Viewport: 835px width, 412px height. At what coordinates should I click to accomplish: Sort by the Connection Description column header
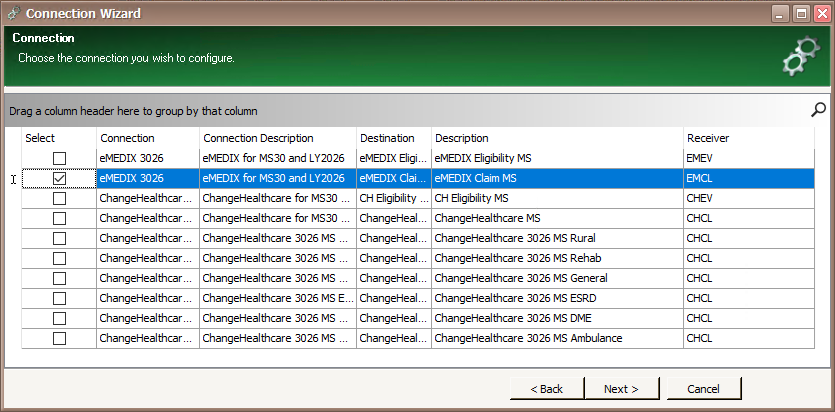278,138
